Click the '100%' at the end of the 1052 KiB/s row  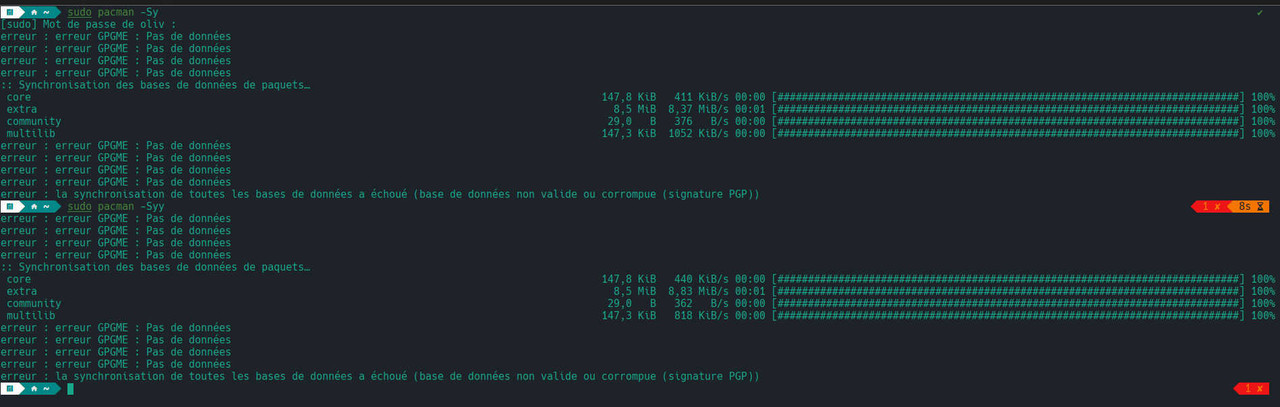pyautogui.click(x=1263, y=133)
